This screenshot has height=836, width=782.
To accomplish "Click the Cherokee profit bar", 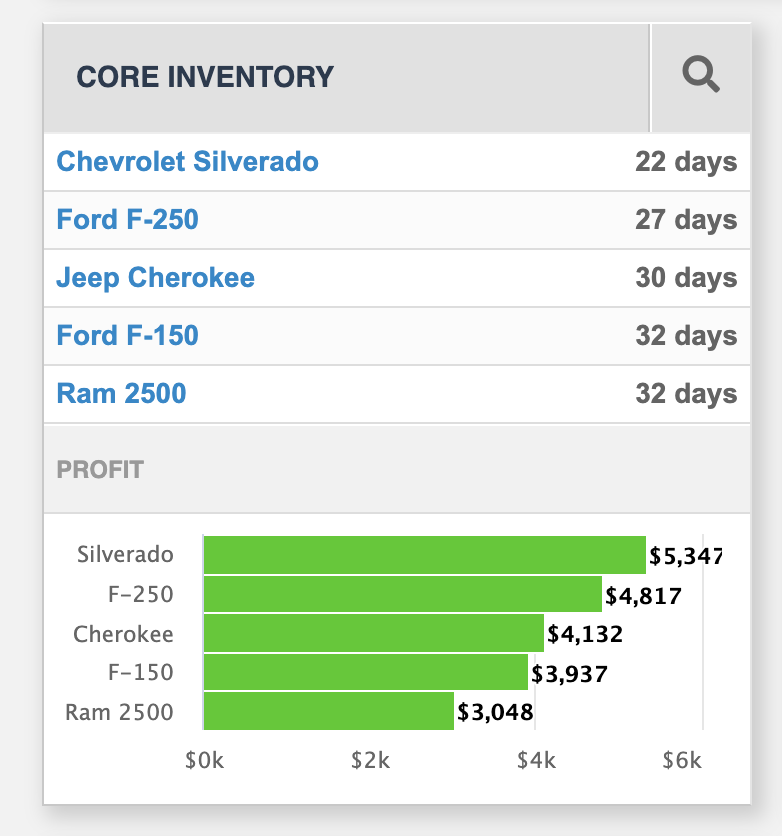I will pos(373,634).
